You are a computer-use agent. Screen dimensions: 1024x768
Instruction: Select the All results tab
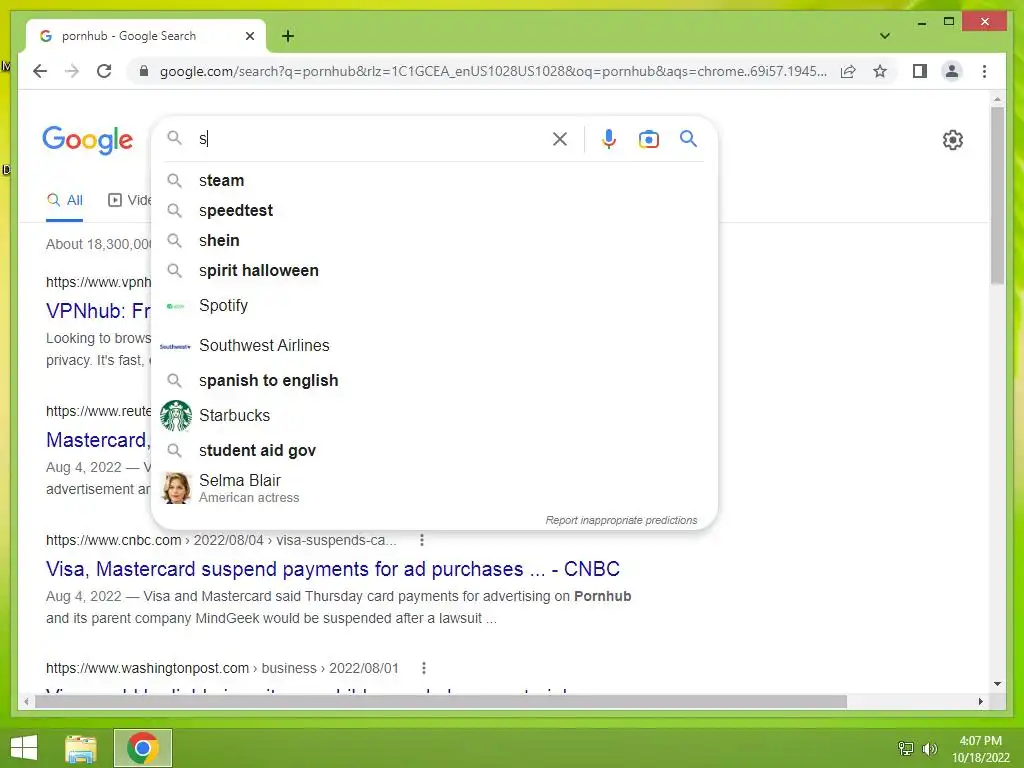65,200
